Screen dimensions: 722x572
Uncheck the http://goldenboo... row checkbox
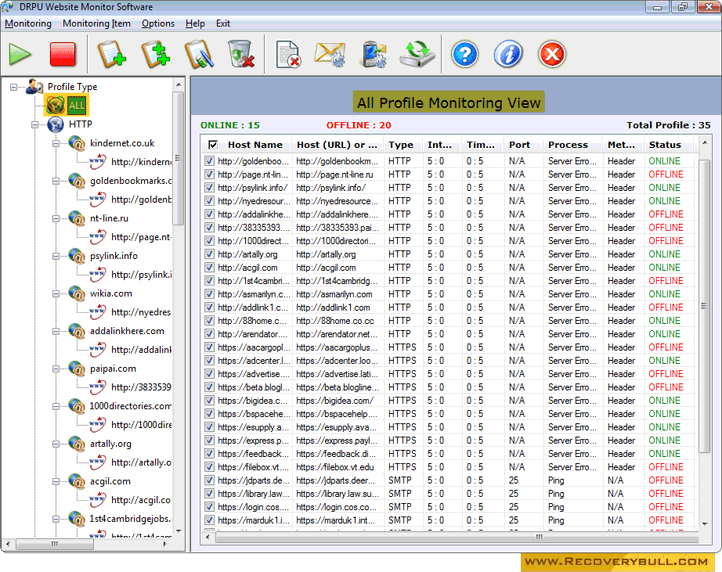point(210,161)
